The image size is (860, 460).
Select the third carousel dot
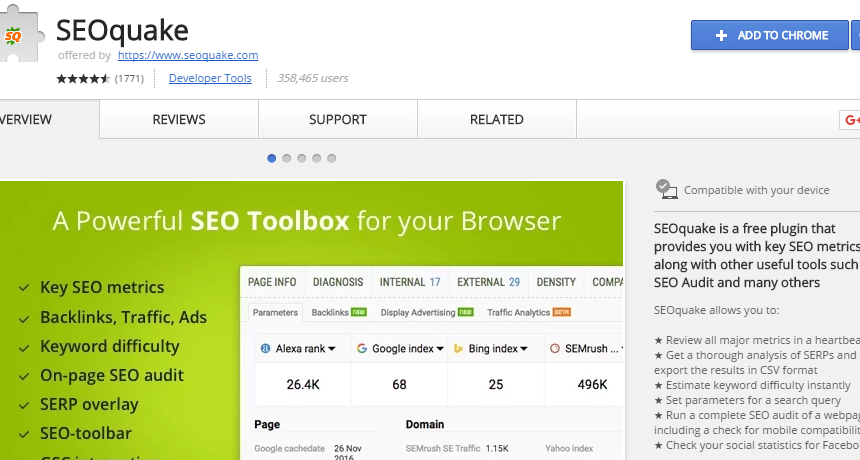[302, 158]
